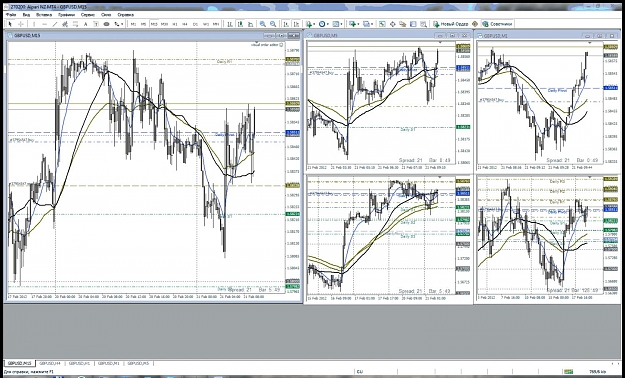625x378 pixels.
Task: Open the profiles dropdown
Action: click(x=368, y=24)
